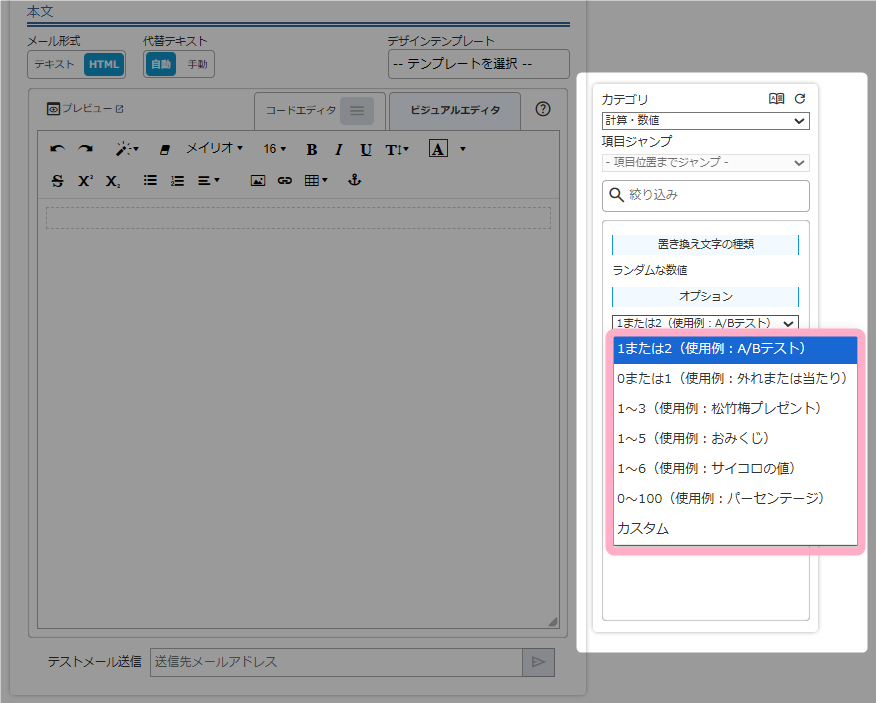
Task: Apply superscript formatting
Action: [85, 181]
